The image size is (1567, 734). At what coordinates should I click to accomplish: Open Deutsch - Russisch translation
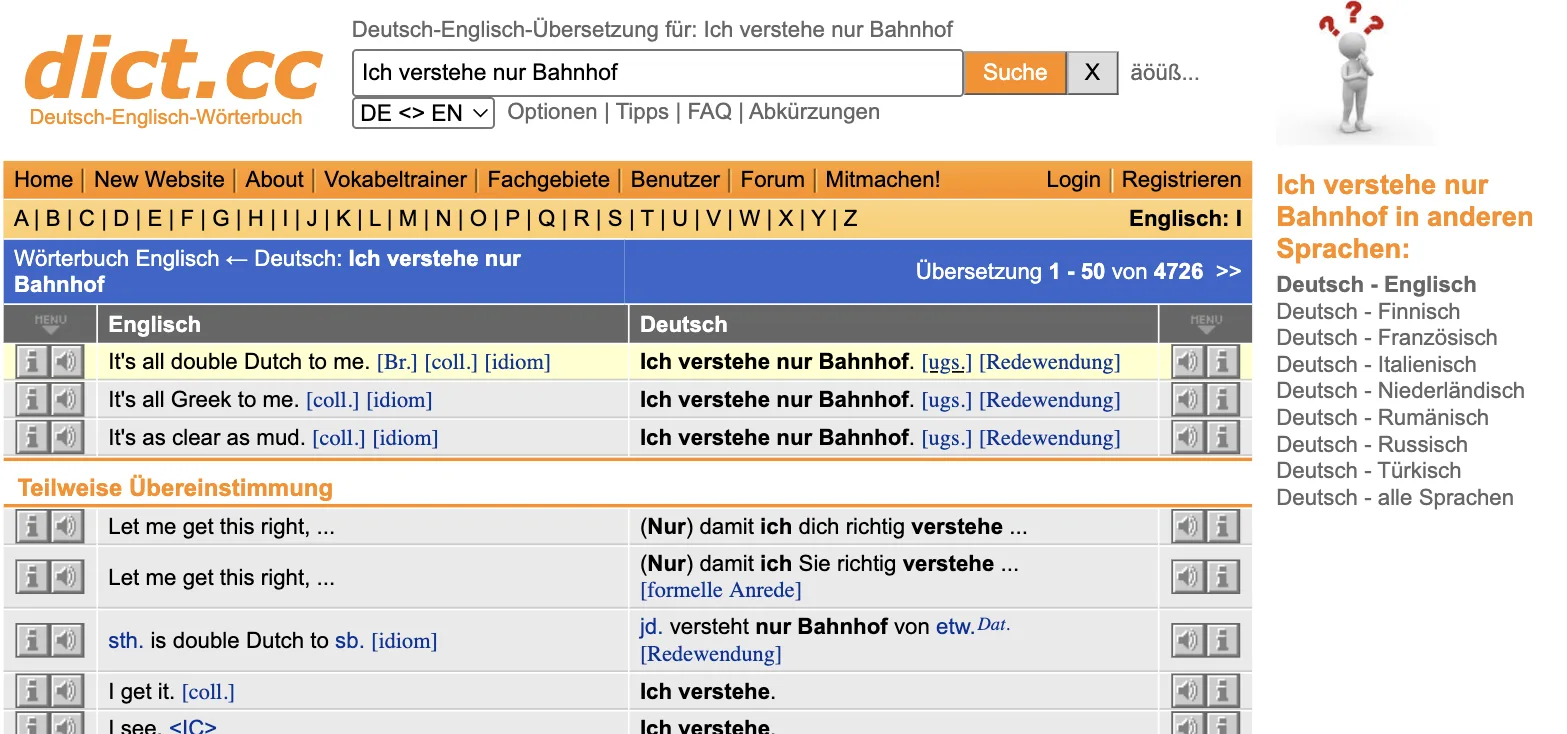coord(1372,445)
